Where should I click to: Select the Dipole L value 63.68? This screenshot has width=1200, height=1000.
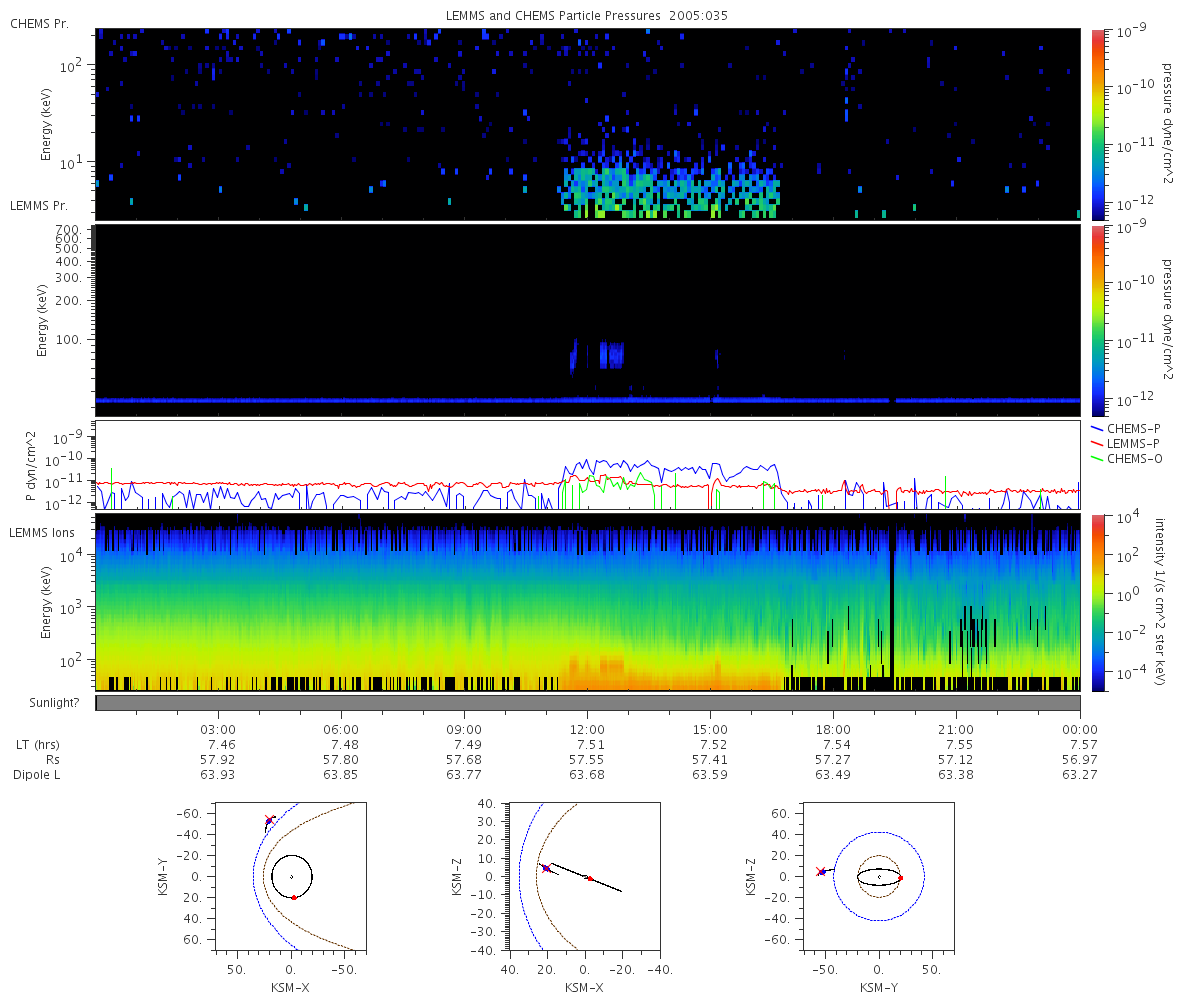tap(588, 775)
